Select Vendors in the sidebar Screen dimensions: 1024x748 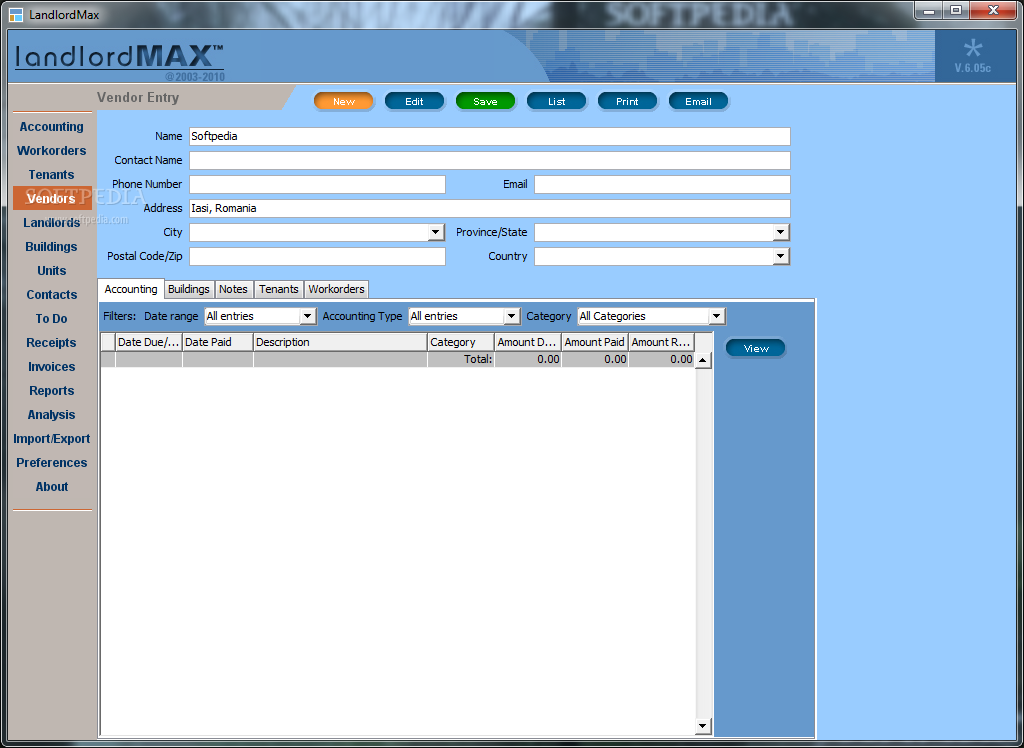[x=52, y=199]
